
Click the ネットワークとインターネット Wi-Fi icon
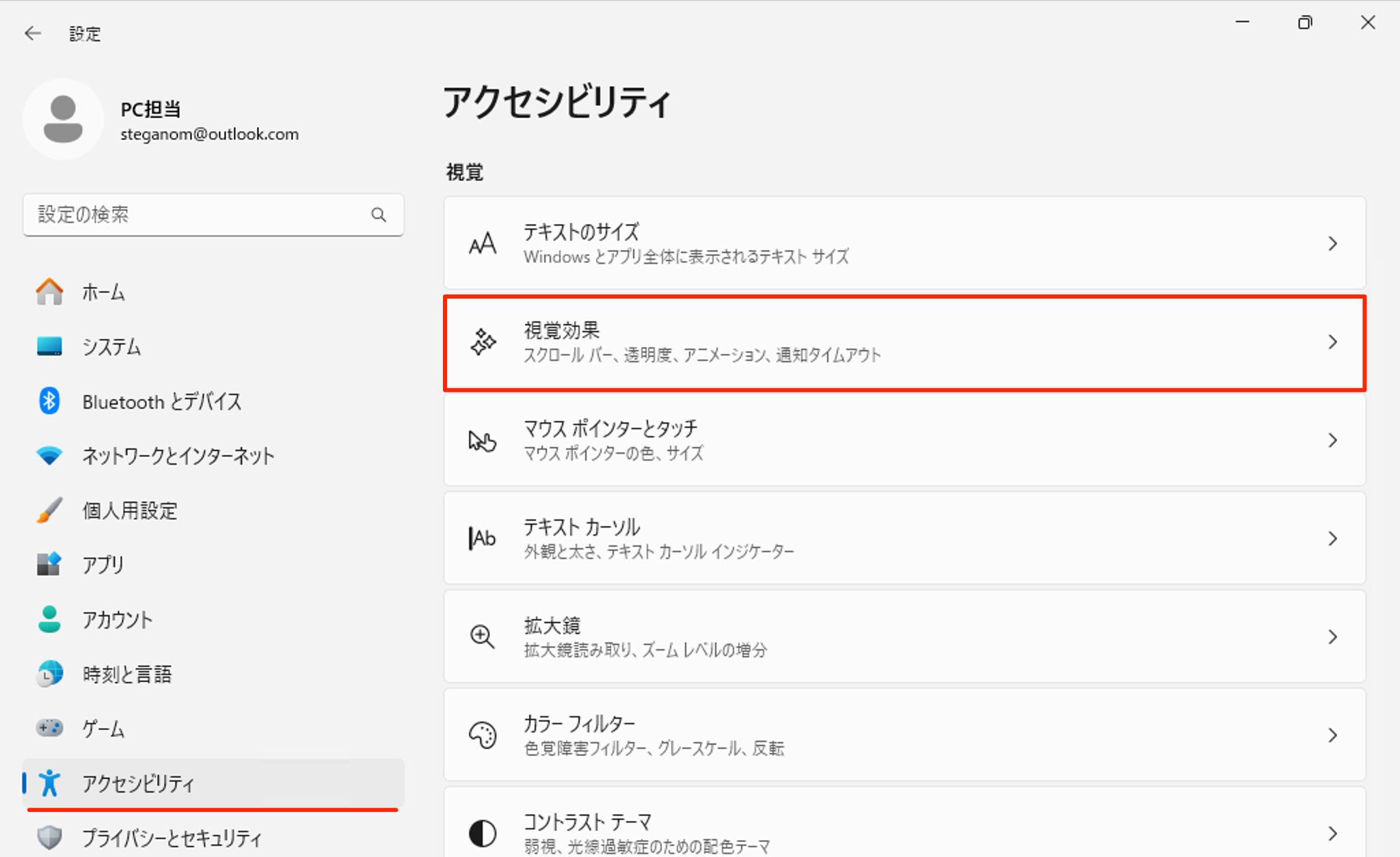[x=49, y=455]
